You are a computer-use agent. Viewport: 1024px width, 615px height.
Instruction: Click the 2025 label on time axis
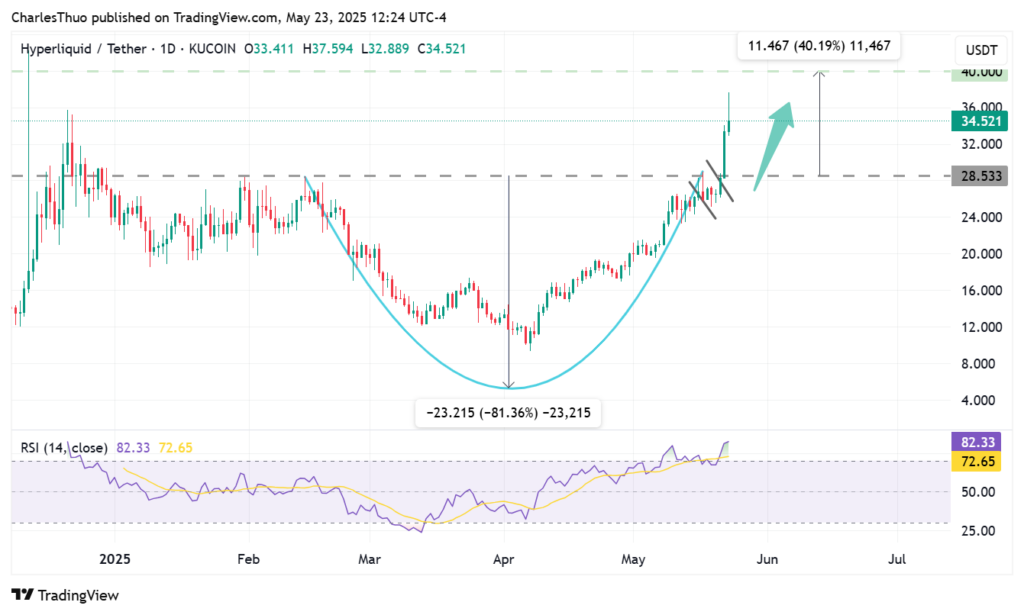[115, 558]
